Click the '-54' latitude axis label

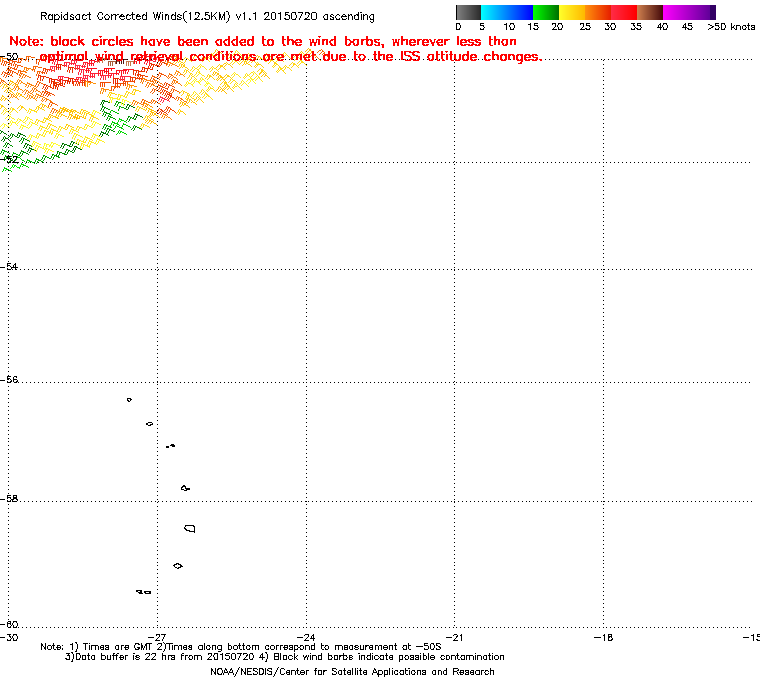tap(10, 267)
